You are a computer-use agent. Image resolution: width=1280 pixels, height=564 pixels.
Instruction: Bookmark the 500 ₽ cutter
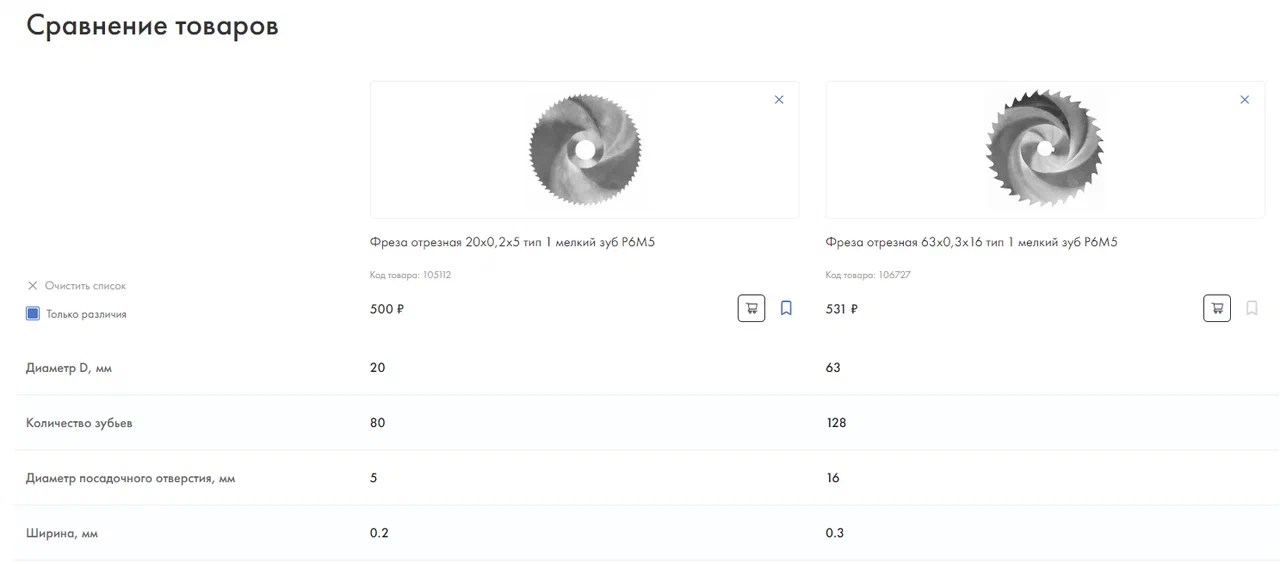pos(786,308)
